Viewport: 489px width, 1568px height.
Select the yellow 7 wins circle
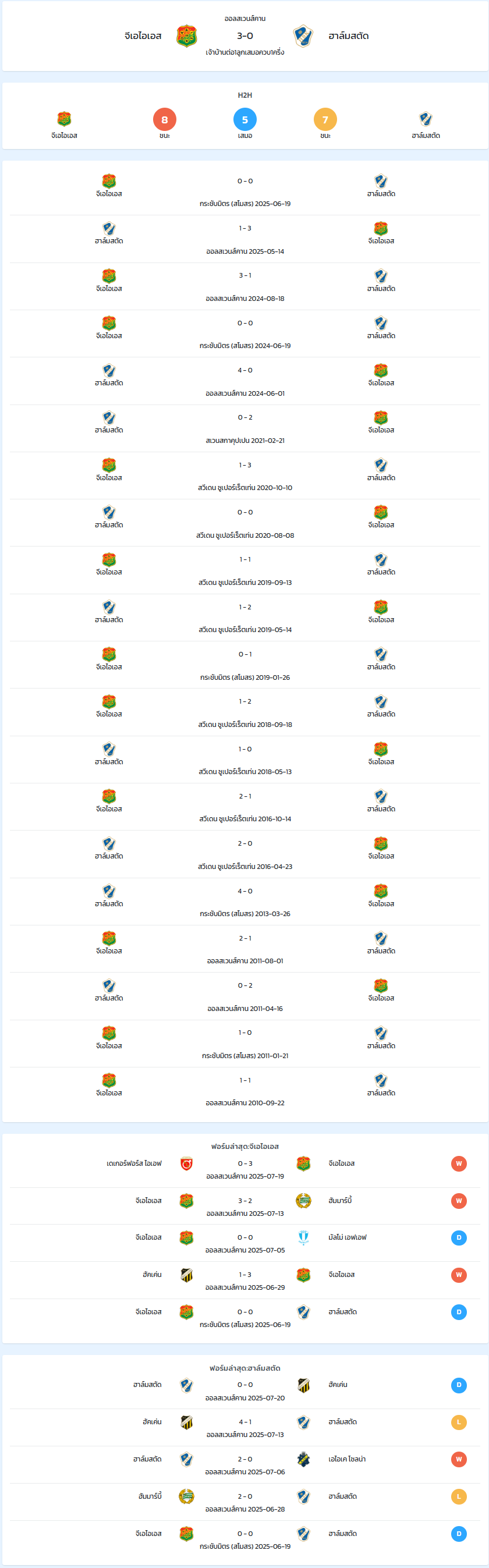325,119
